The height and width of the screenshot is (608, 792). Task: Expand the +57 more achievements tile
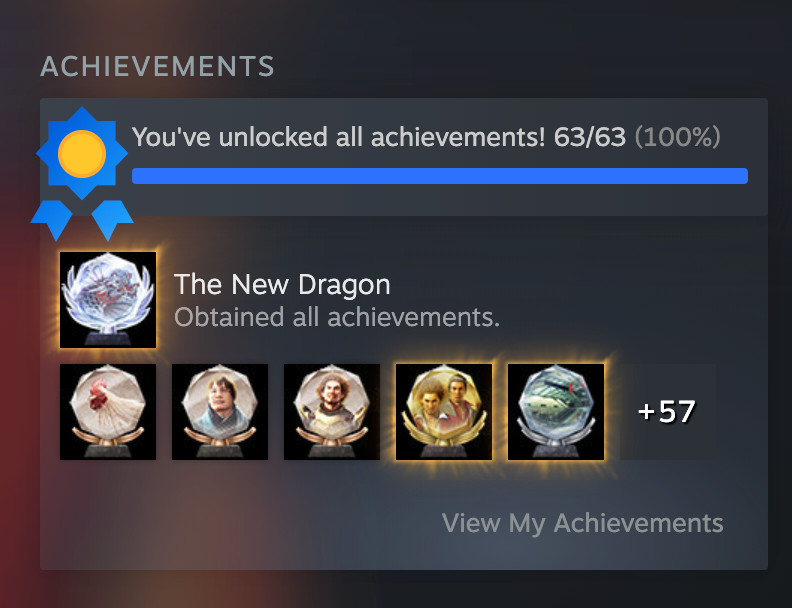tap(668, 412)
